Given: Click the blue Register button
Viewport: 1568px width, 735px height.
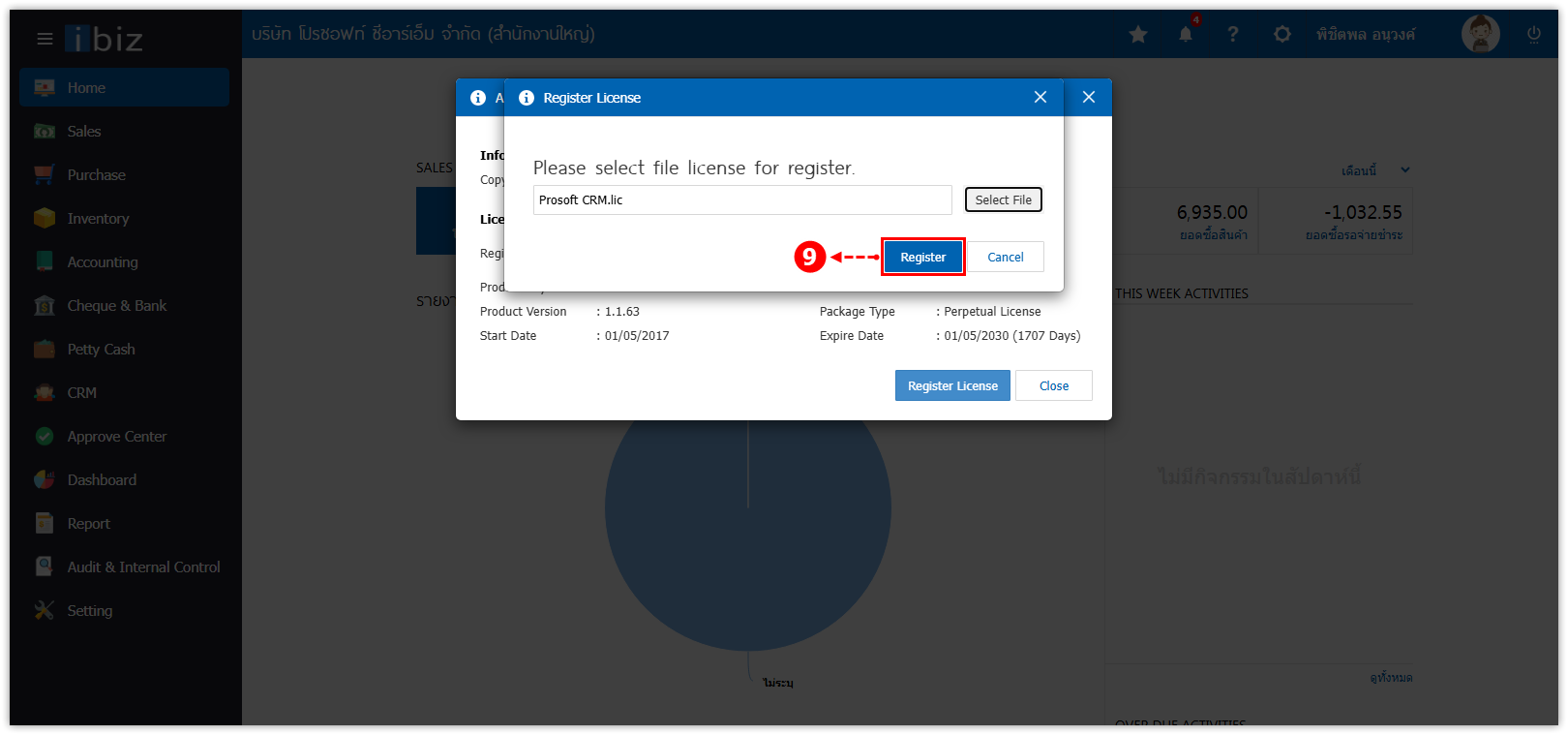Looking at the screenshot, I should pos(923,257).
